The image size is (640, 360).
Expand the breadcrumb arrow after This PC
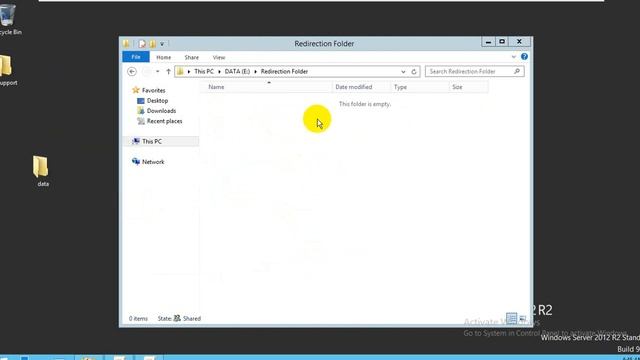219,71
